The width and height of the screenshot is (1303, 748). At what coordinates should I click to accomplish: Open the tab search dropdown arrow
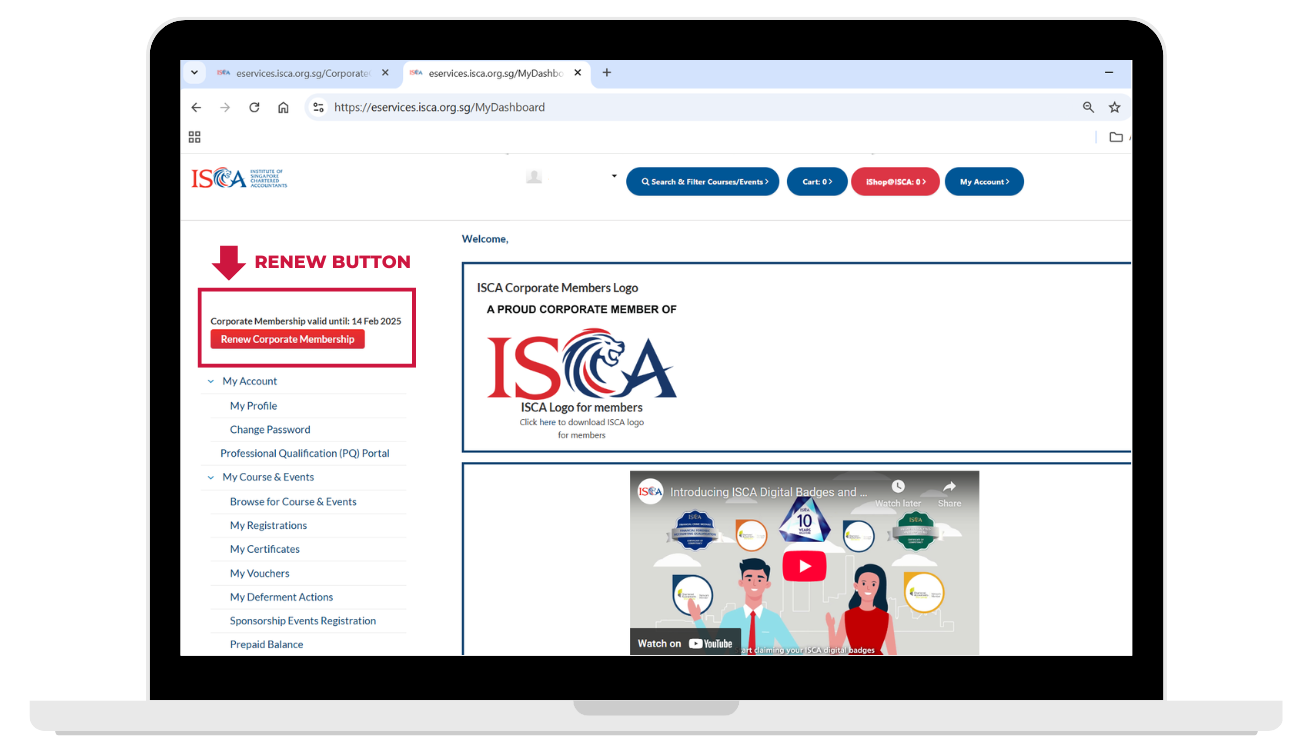pyautogui.click(x=194, y=73)
